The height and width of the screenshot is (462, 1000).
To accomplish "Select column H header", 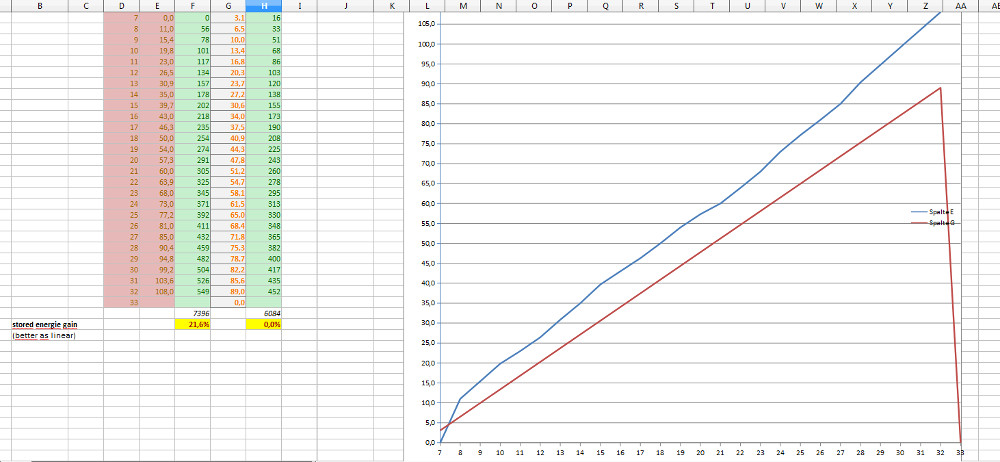I will coord(262,6).
